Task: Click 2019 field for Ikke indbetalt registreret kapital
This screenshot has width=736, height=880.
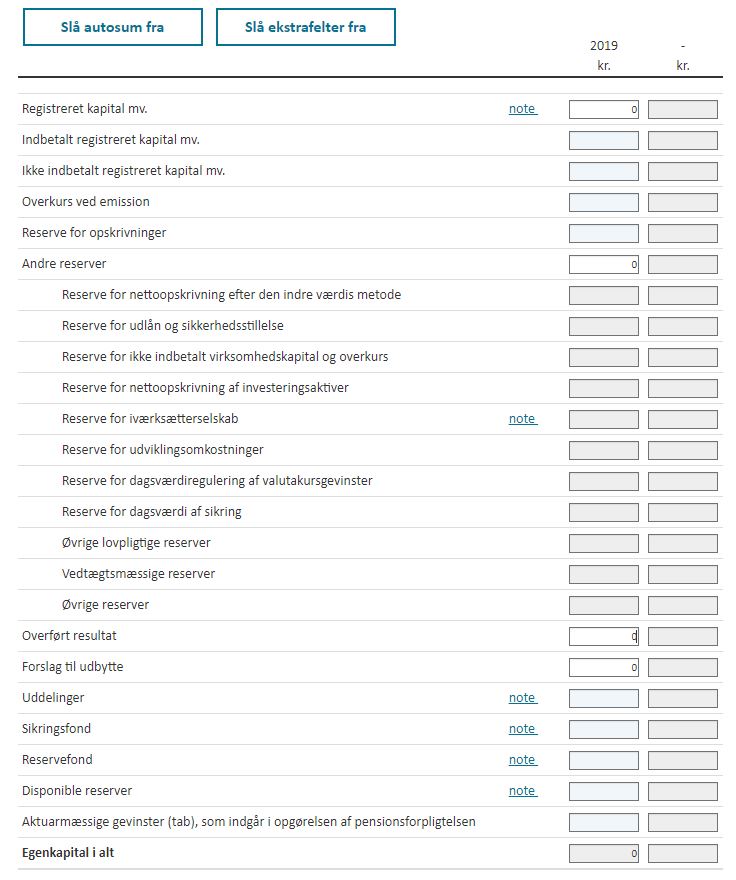Action: (603, 172)
